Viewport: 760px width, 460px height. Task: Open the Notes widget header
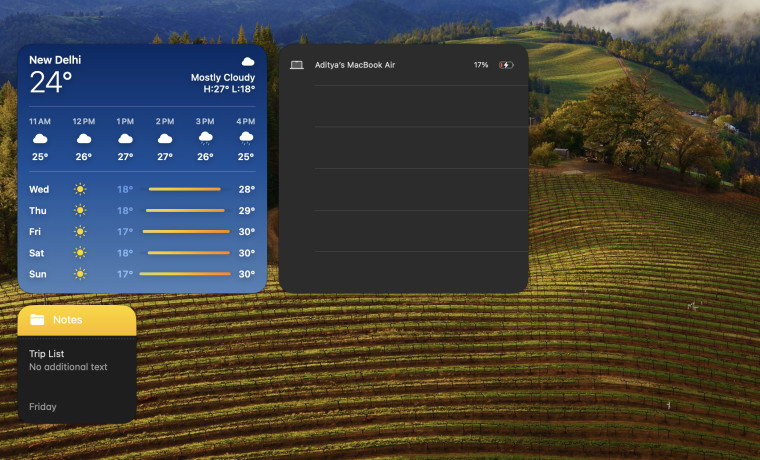point(77,320)
